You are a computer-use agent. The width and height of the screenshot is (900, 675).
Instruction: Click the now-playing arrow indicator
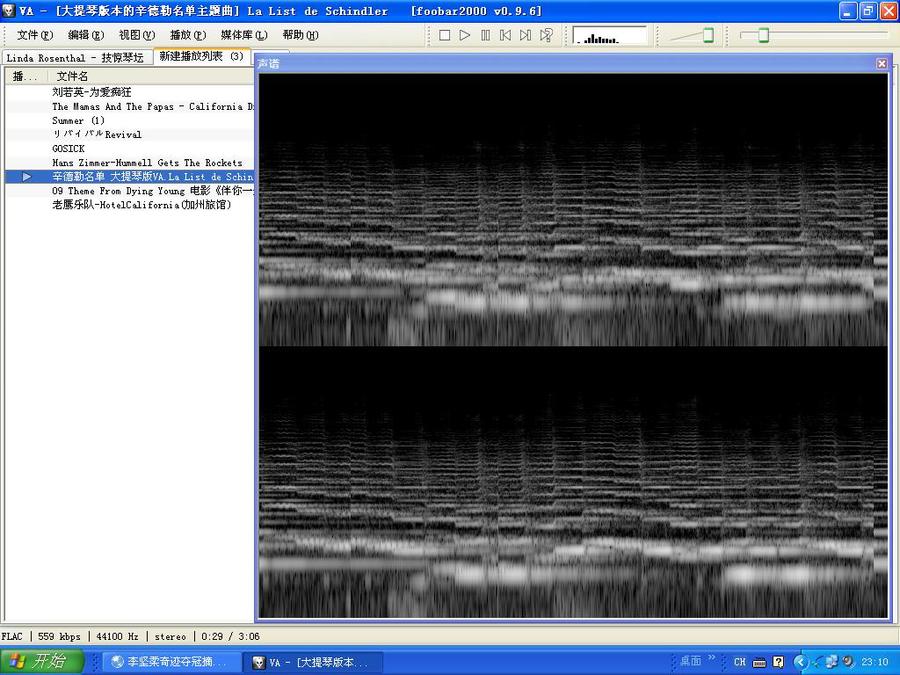[26, 177]
